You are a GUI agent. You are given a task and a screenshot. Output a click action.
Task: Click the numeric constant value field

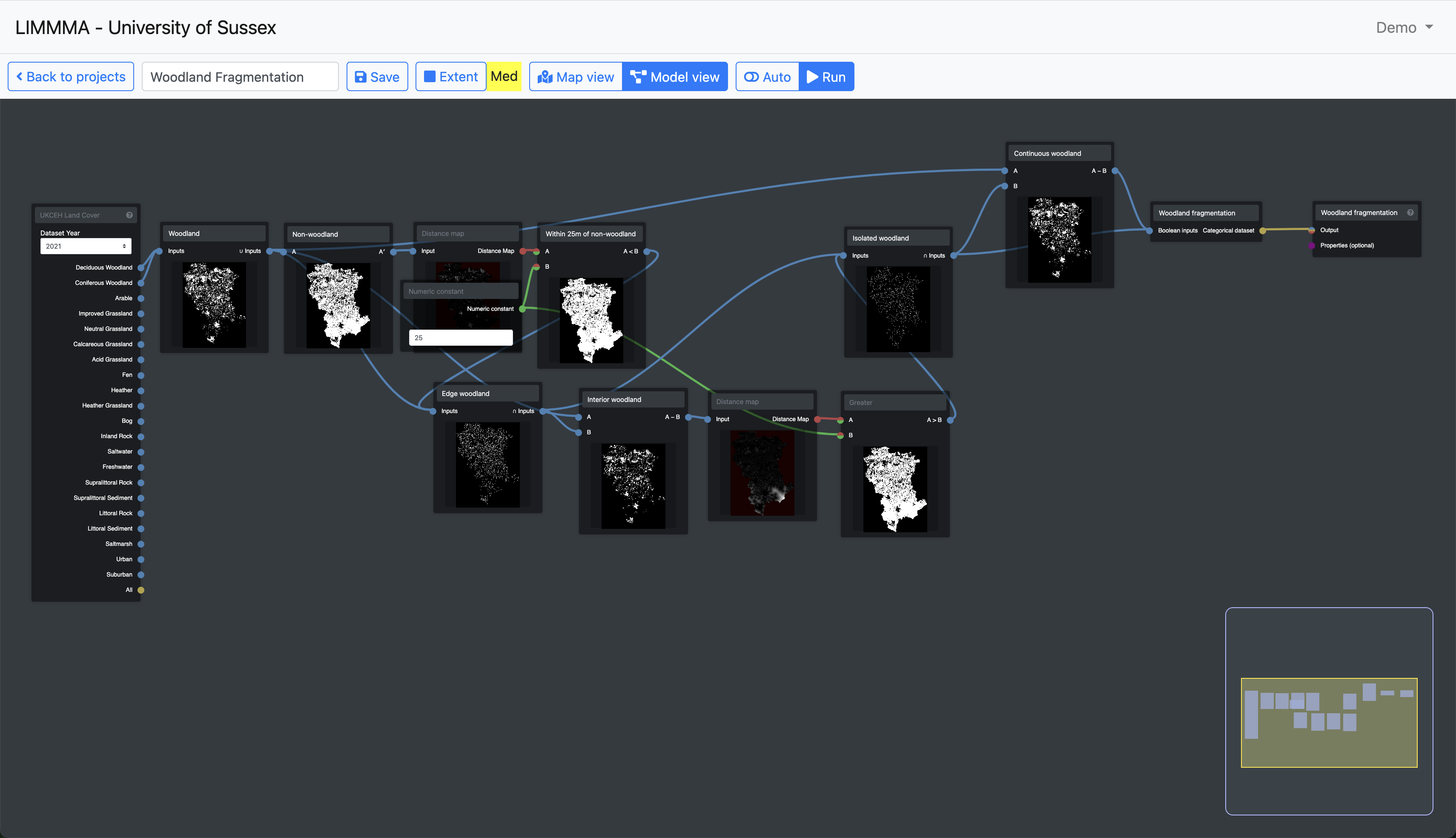tap(460, 338)
